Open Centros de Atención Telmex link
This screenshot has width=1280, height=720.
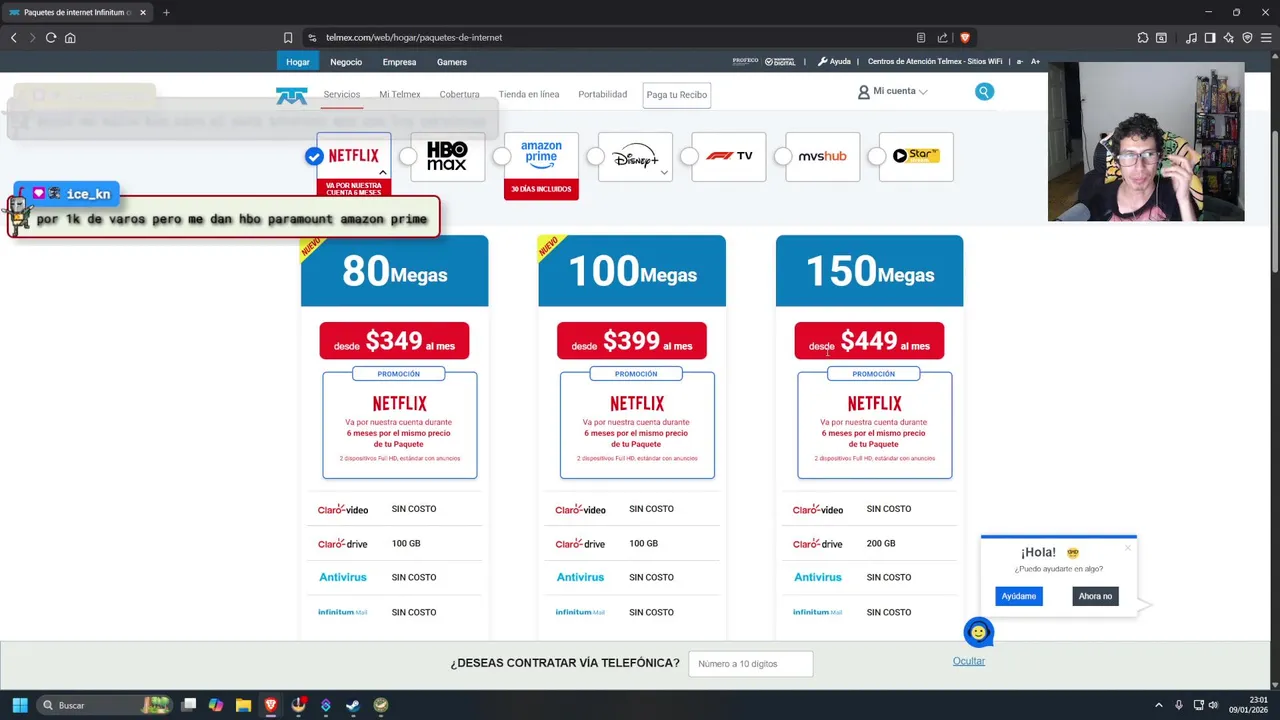coord(935,62)
